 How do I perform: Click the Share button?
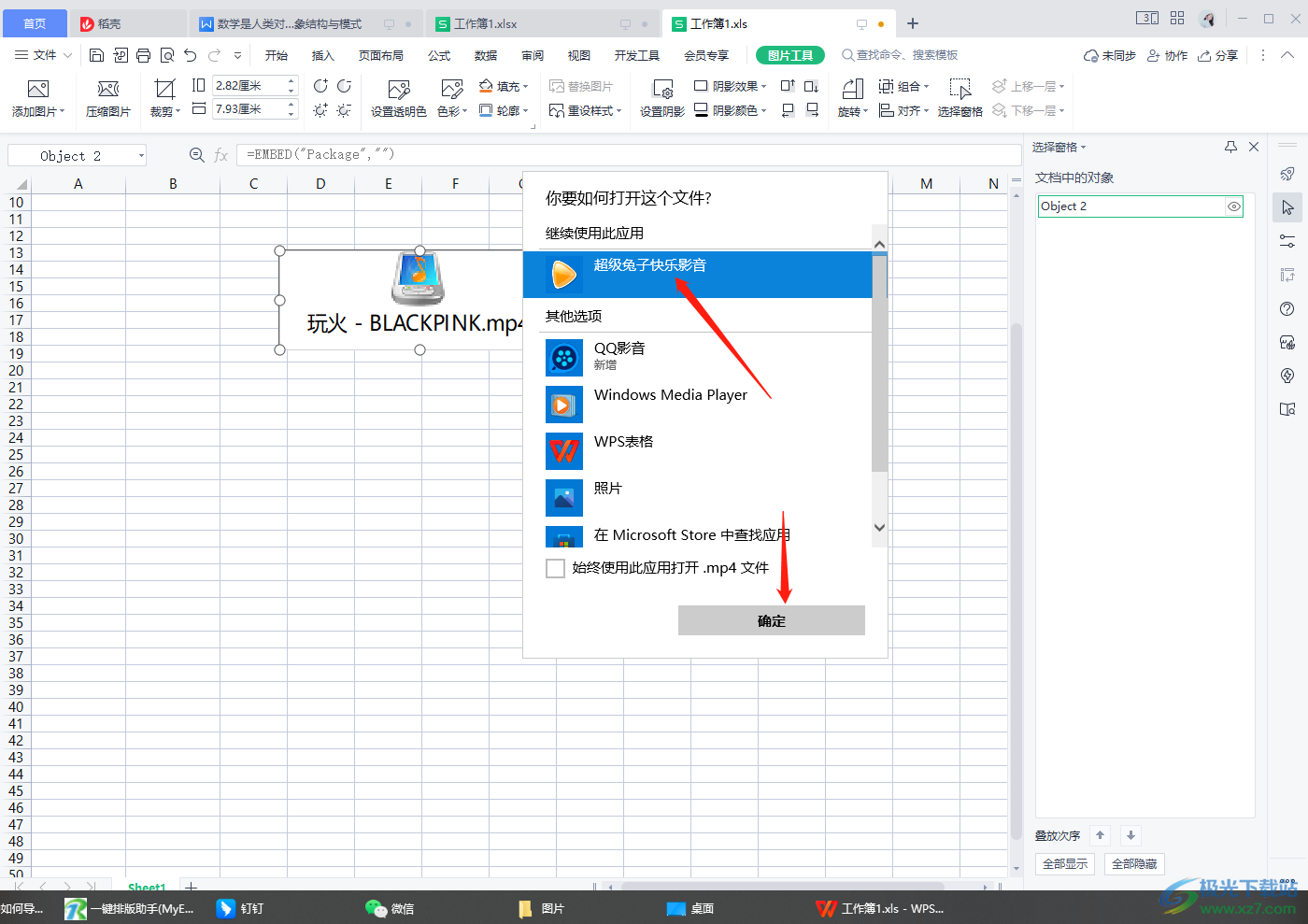click(1218, 55)
